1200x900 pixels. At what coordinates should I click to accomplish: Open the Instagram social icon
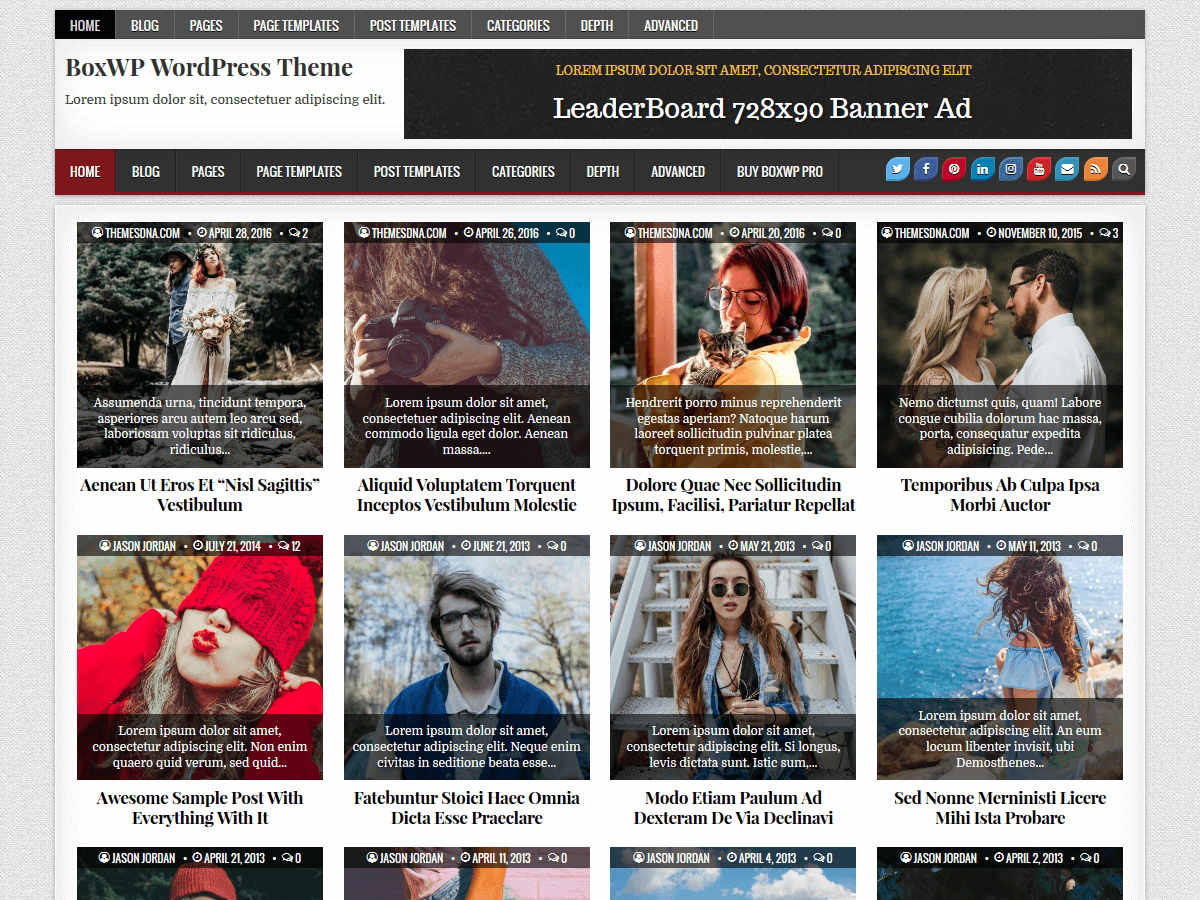(1010, 169)
